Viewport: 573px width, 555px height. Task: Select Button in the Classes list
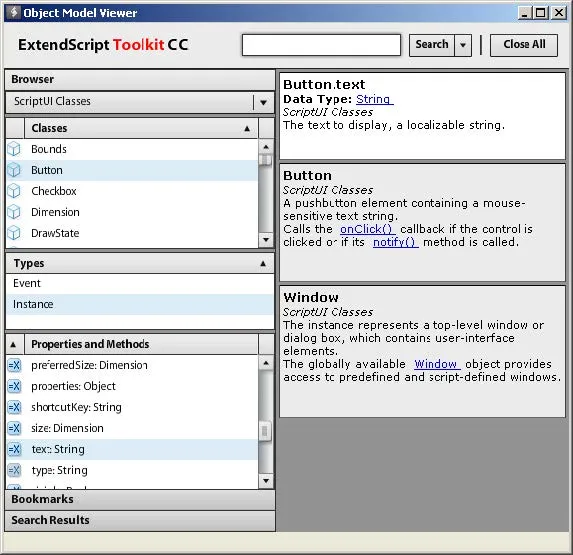click(x=132, y=170)
